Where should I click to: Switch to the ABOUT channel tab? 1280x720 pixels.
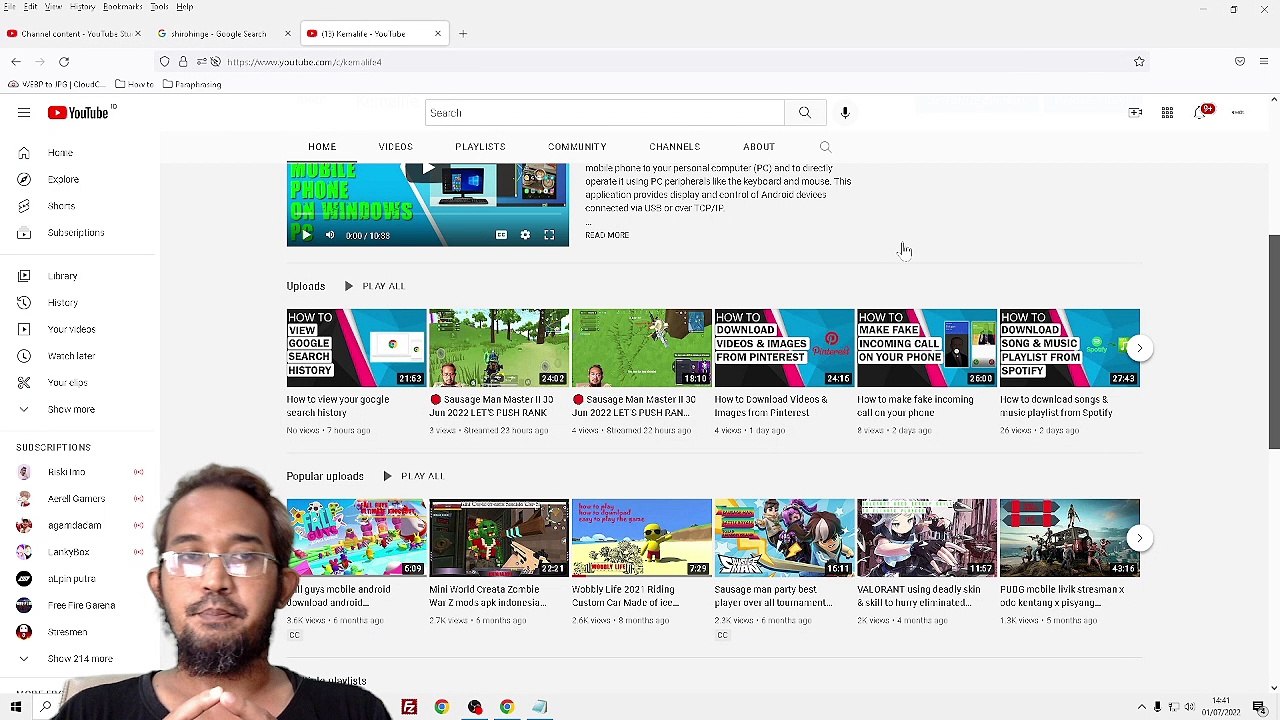pyautogui.click(x=759, y=147)
